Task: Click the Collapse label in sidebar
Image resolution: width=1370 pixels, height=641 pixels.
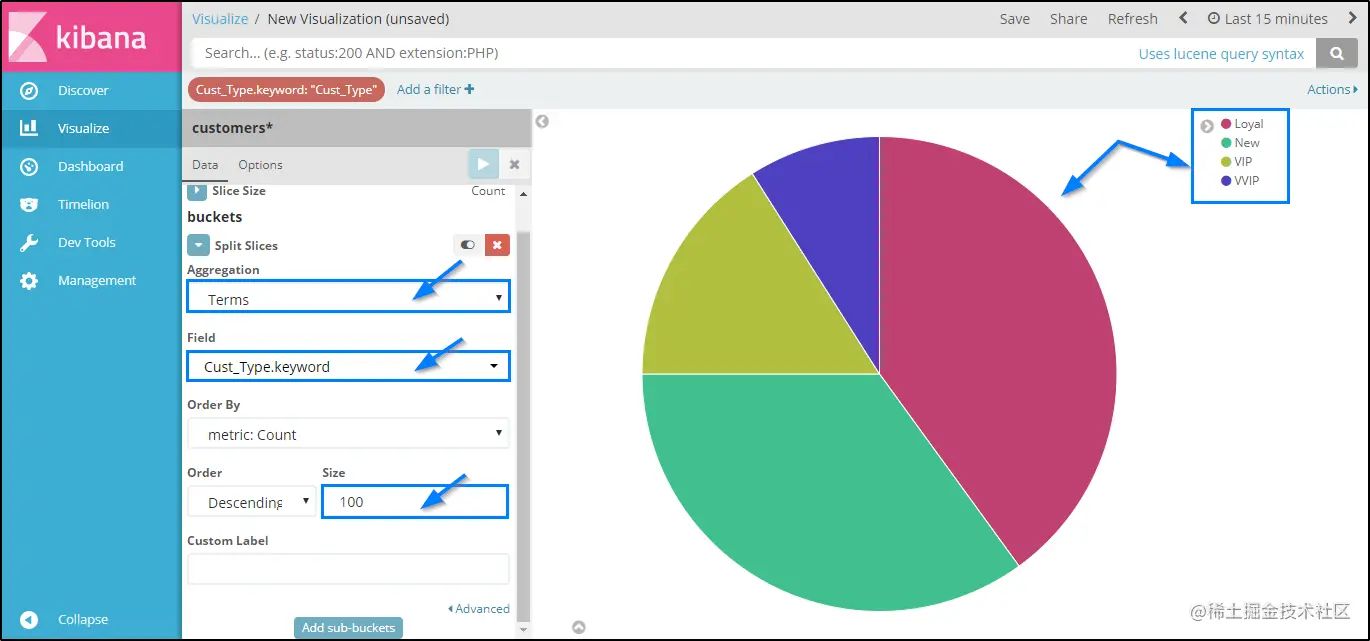Action: [x=83, y=620]
